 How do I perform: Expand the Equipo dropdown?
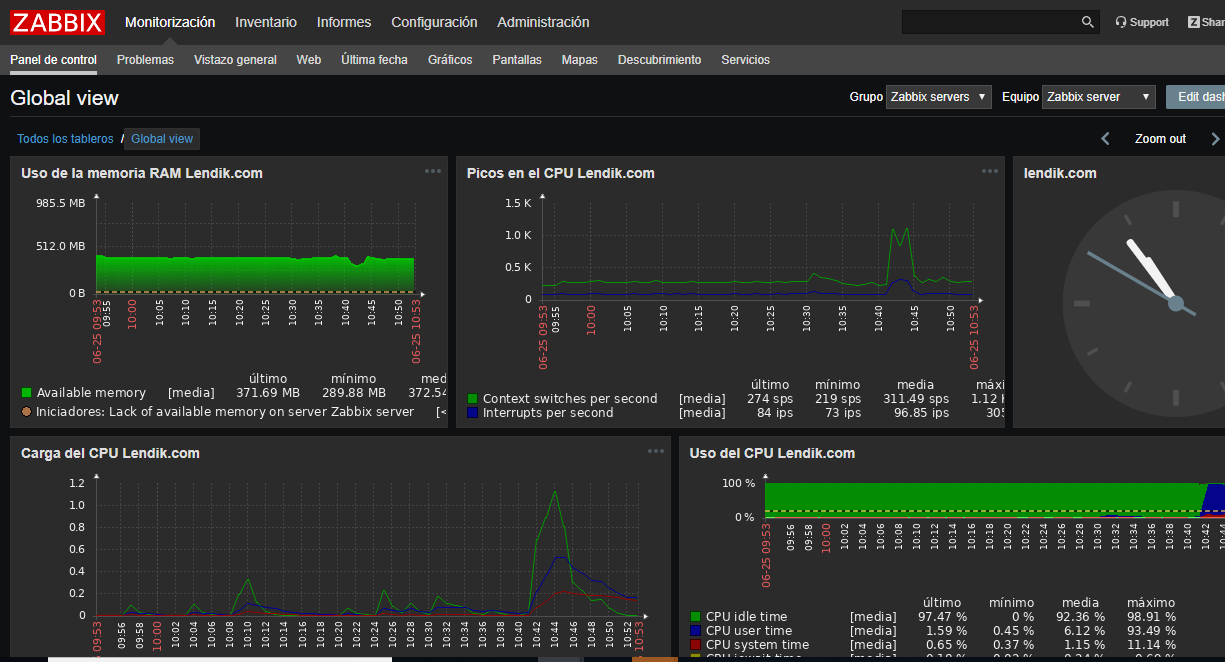[x=1099, y=97]
